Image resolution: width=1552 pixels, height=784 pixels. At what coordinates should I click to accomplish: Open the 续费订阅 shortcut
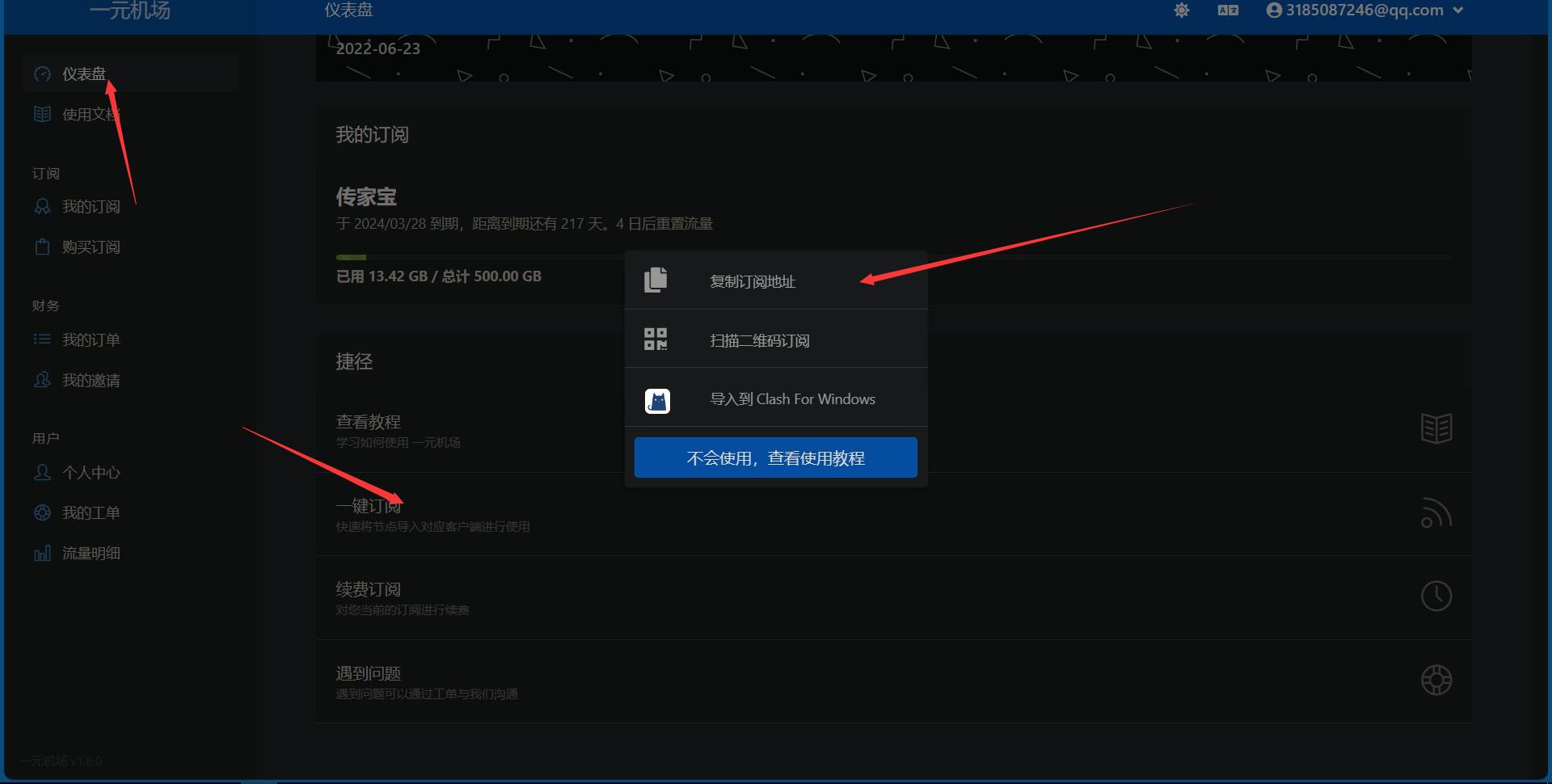tap(893, 598)
